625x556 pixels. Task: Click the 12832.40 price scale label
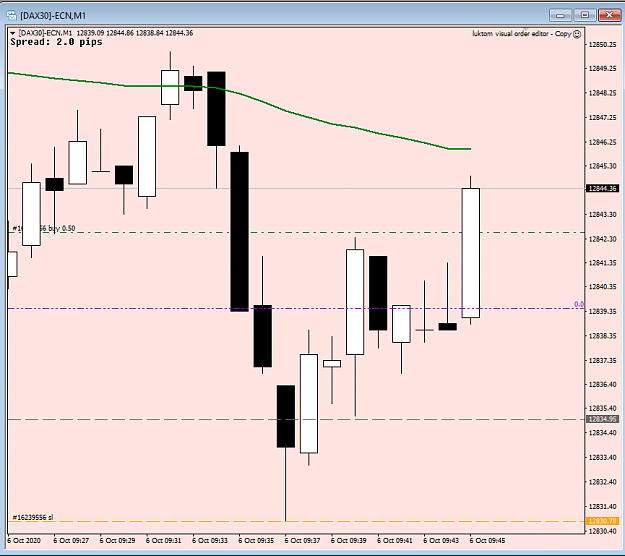click(x=603, y=482)
